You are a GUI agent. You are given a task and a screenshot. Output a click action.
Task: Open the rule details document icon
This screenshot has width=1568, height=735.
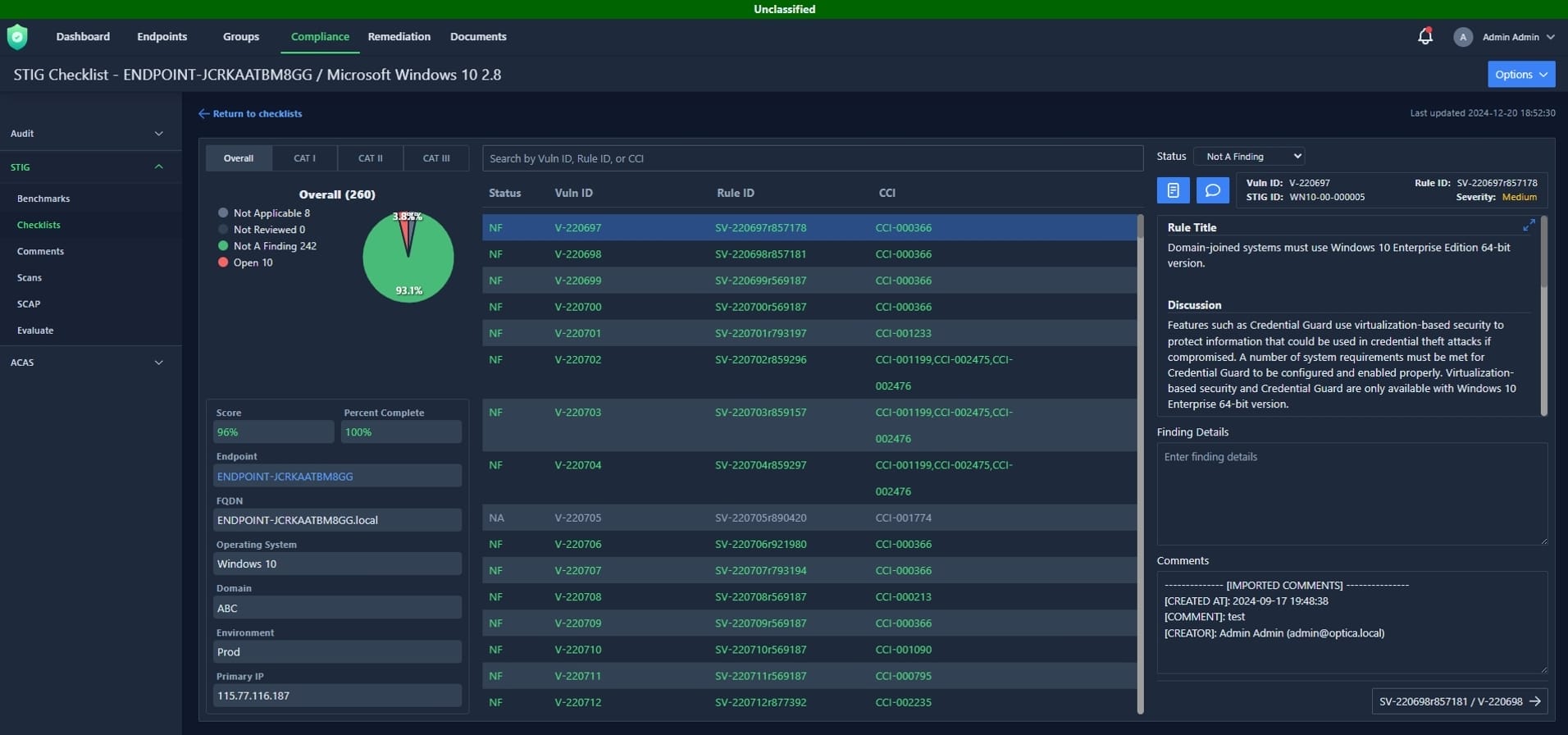(x=1173, y=190)
